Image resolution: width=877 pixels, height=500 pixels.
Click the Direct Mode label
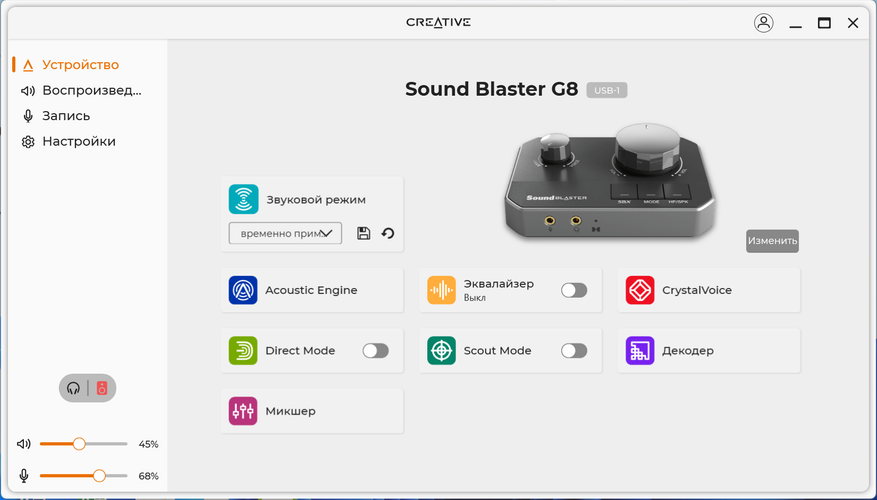coord(300,351)
